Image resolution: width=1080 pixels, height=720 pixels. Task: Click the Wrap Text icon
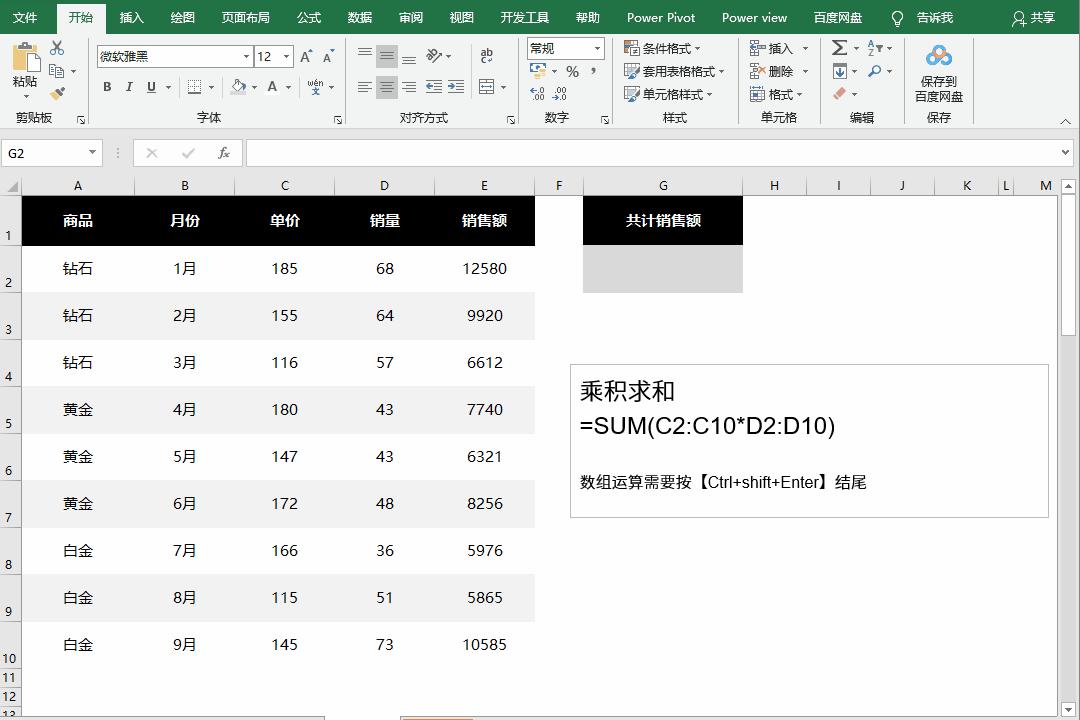point(486,56)
